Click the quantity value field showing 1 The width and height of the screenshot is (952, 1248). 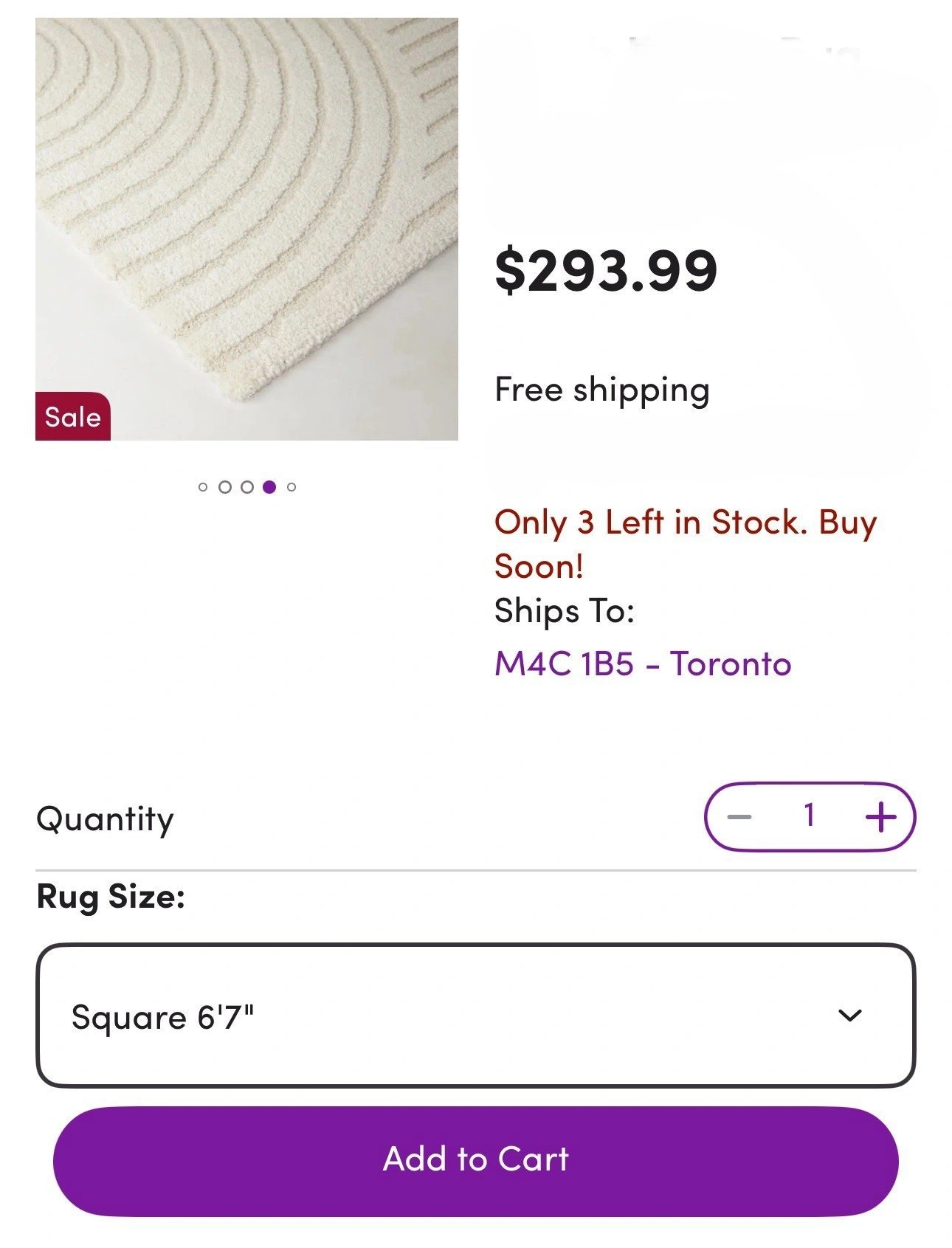810,816
